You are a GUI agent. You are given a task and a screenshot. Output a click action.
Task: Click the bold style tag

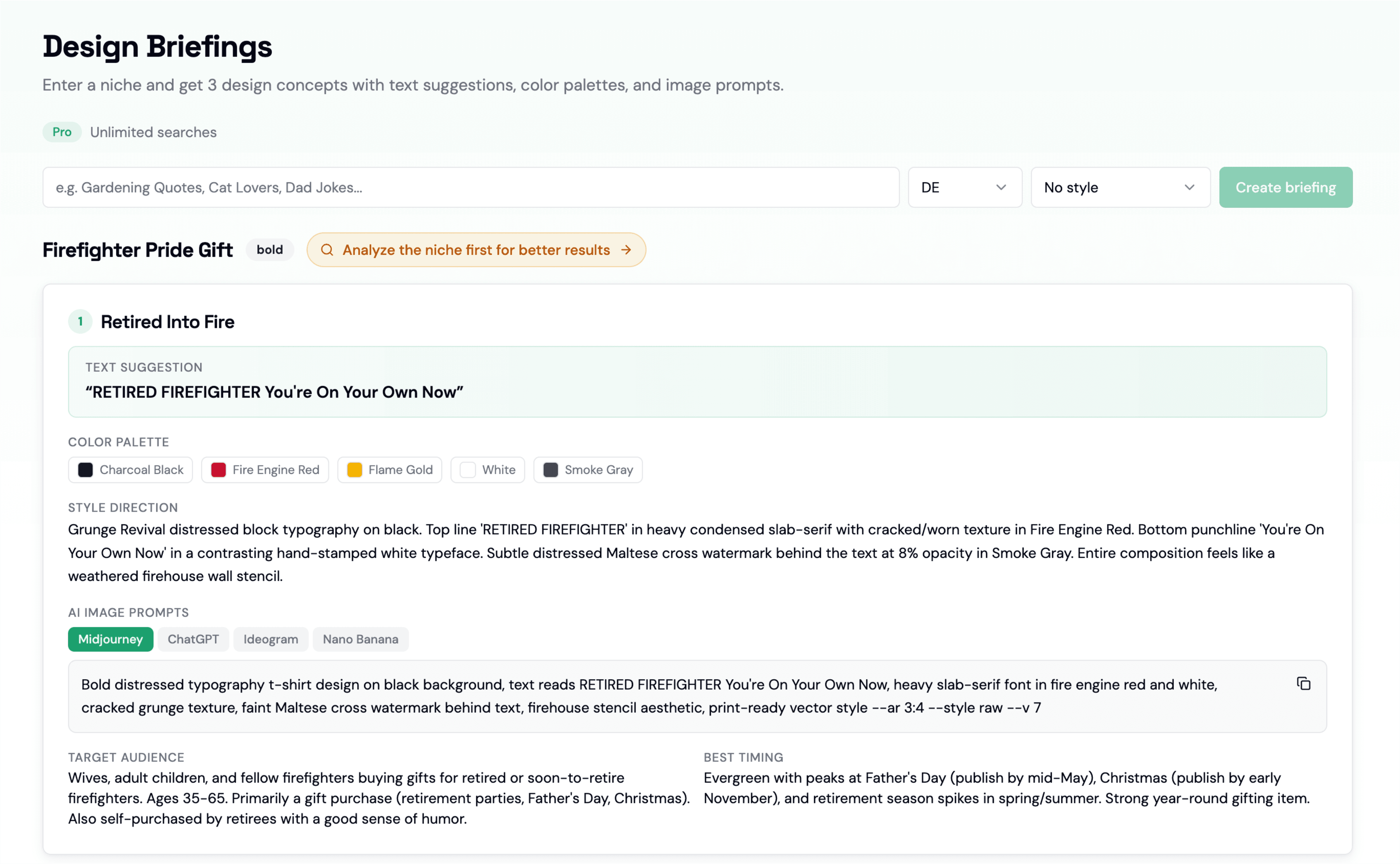pyautogui.click(x=270, y=250)
